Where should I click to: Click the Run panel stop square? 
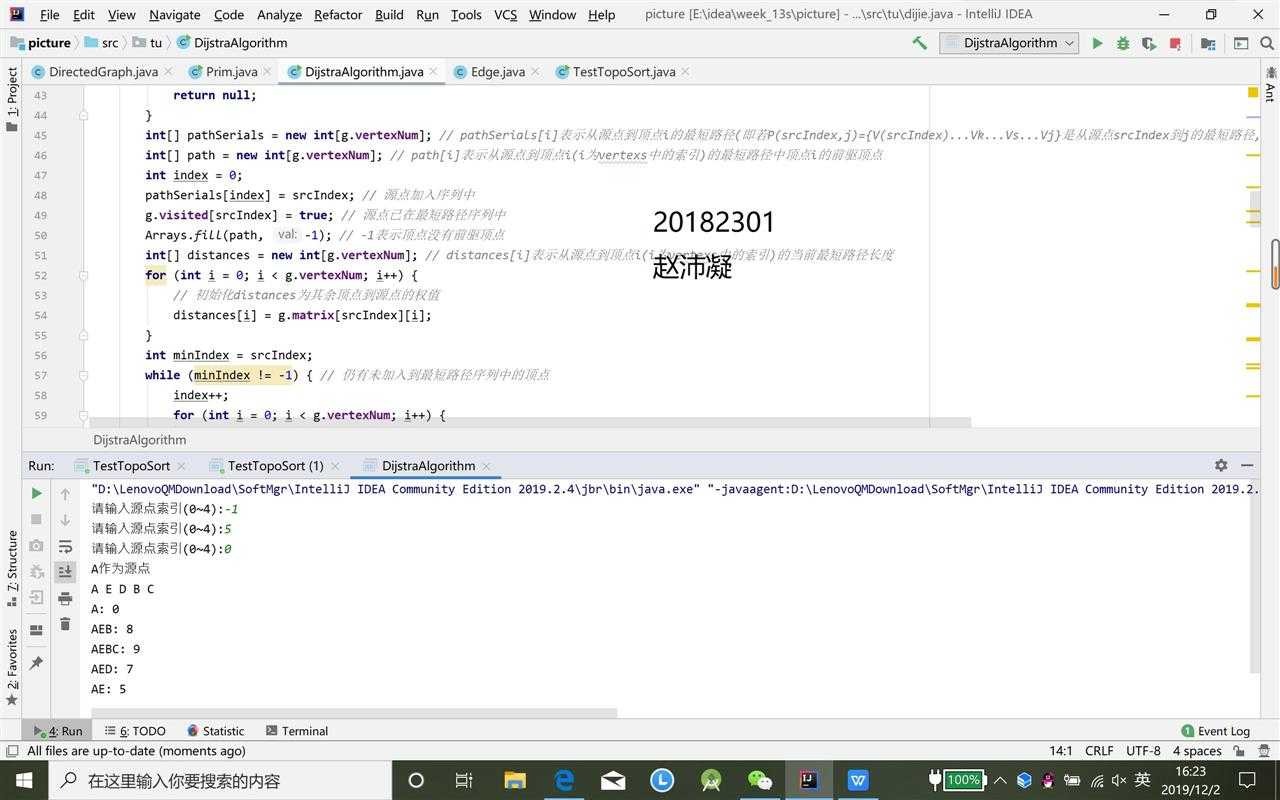tap(36, 519)
